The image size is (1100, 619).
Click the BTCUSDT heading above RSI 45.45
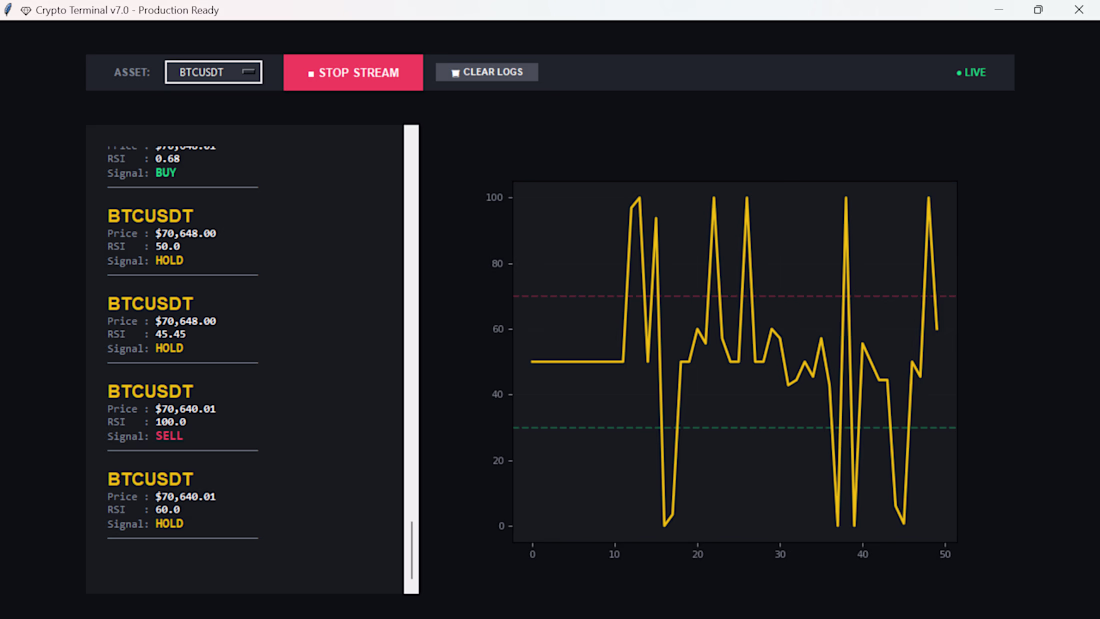point(150,303)
